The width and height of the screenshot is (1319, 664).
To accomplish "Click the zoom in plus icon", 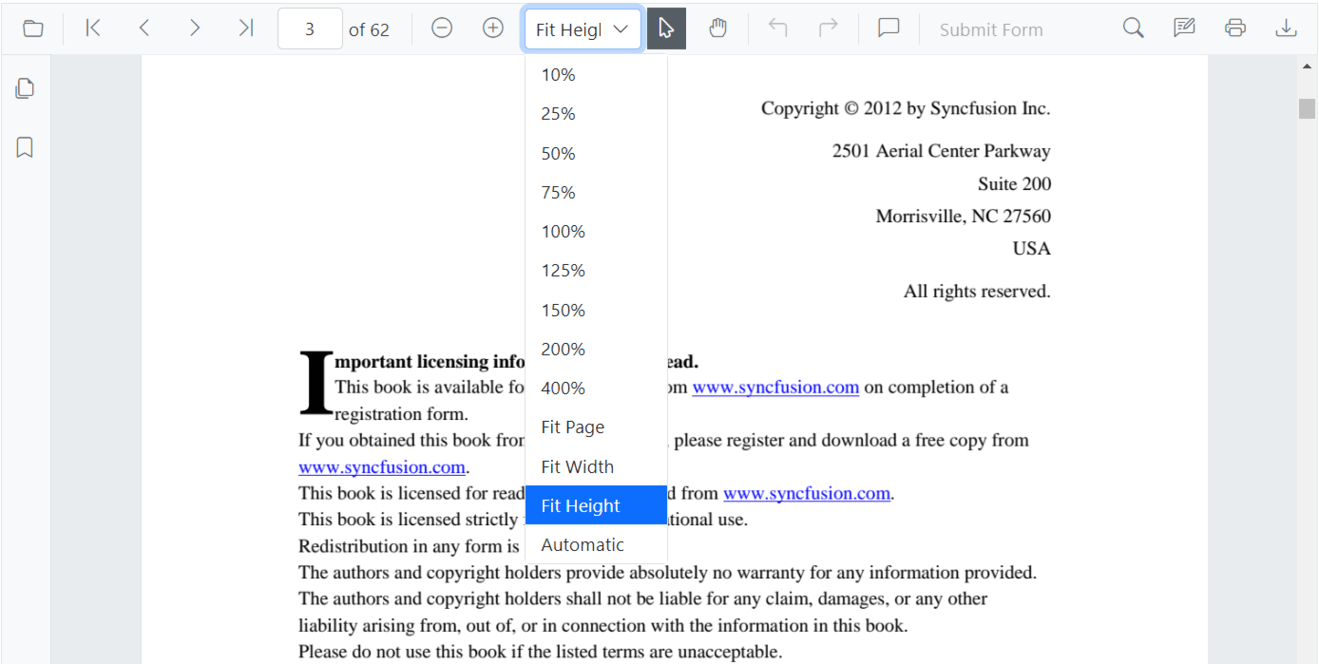I will click(493, 29).
